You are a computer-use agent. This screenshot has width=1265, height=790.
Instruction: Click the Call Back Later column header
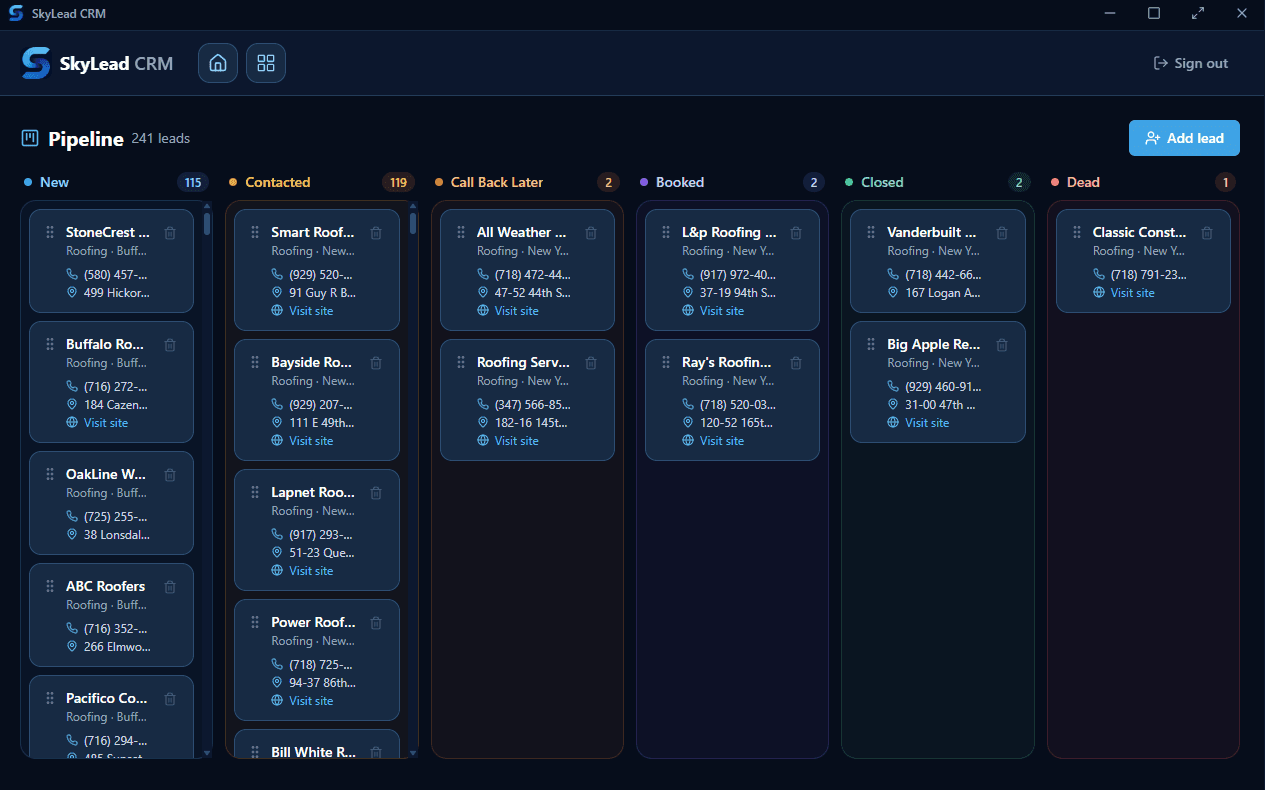497,182
